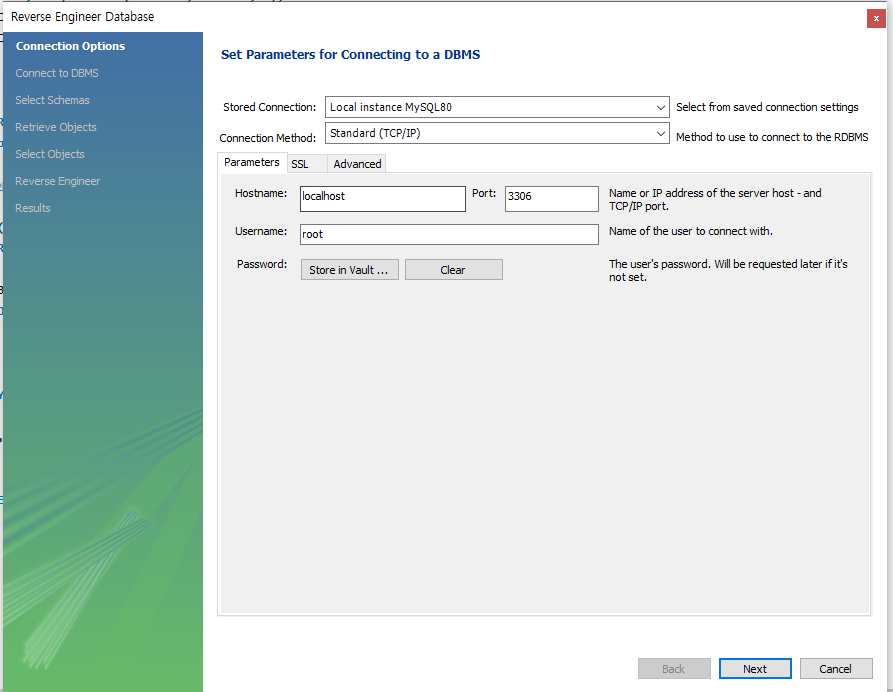Click 'Method to use to connect' description
This screenshot has width=893, height=692.
772,137
